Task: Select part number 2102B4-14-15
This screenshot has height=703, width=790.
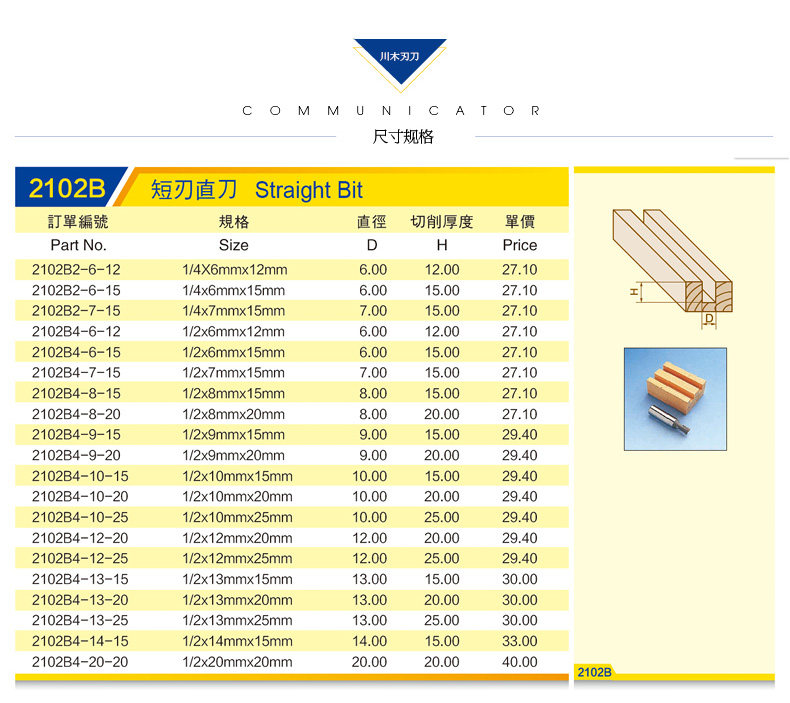Action: click(80, 641)
